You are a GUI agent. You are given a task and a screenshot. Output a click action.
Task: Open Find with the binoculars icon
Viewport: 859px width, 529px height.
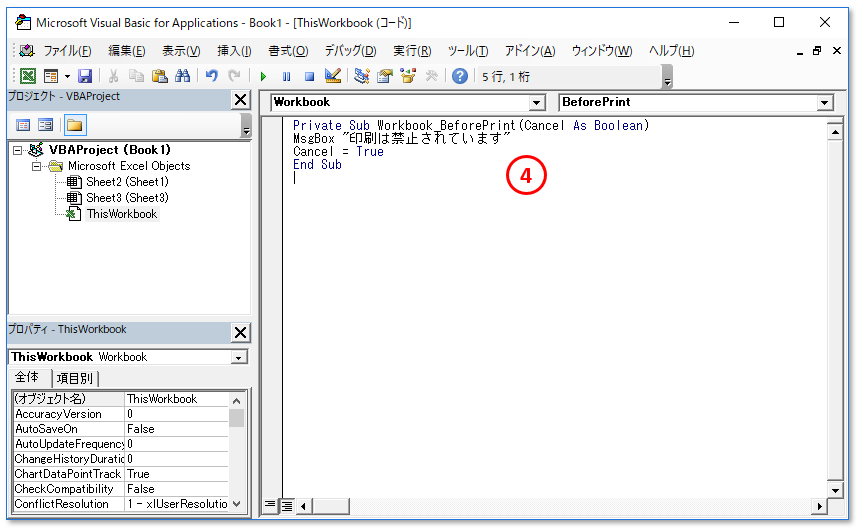pos(182,76)
